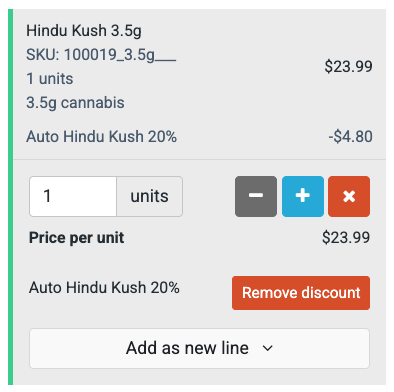Click the SKU 100019_3.5g text

[101, 55]
